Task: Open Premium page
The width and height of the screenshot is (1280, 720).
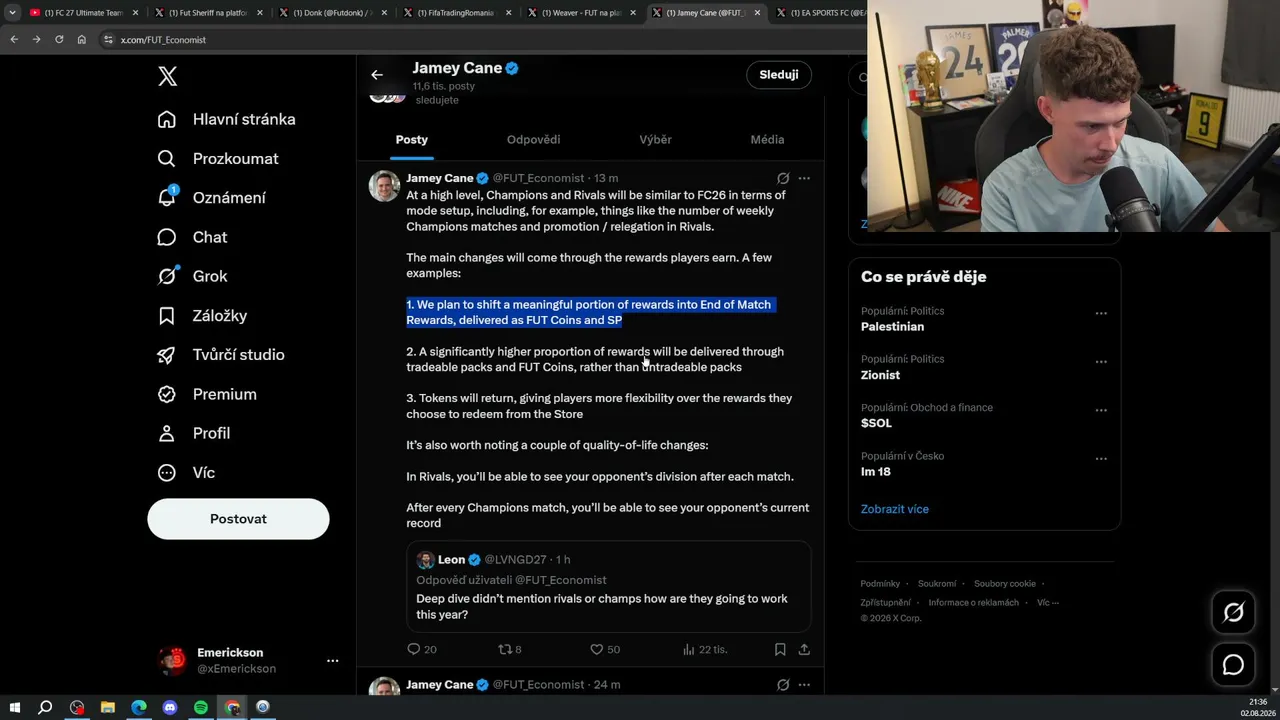Action: click(206, 394)
